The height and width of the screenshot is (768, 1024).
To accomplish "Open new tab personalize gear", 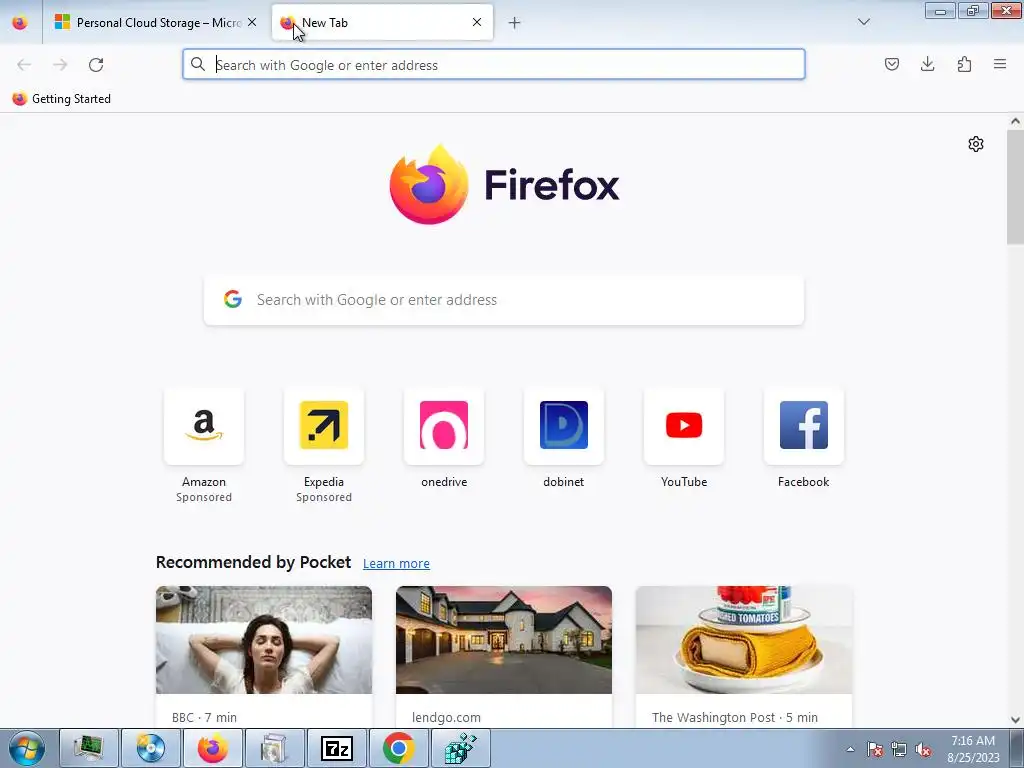I will pos(976,144).
